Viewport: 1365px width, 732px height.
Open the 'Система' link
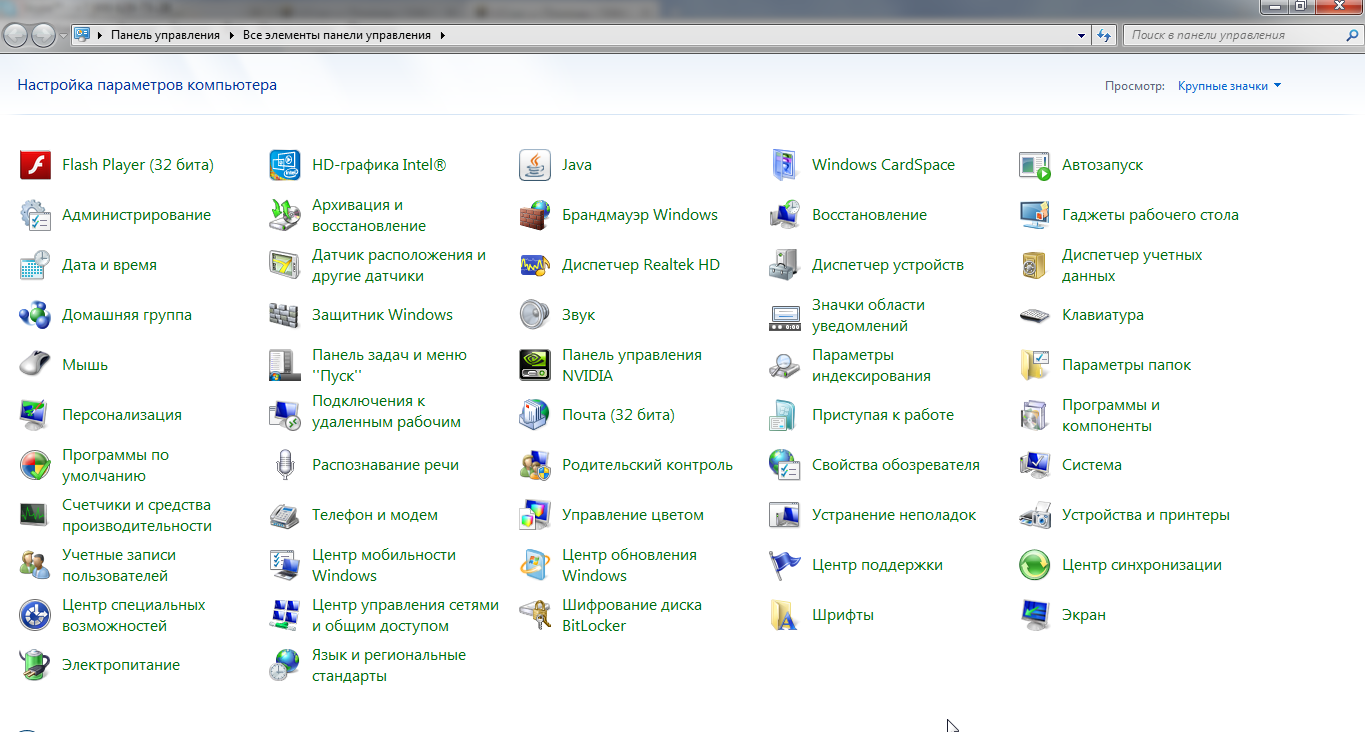coord(1092,465)
